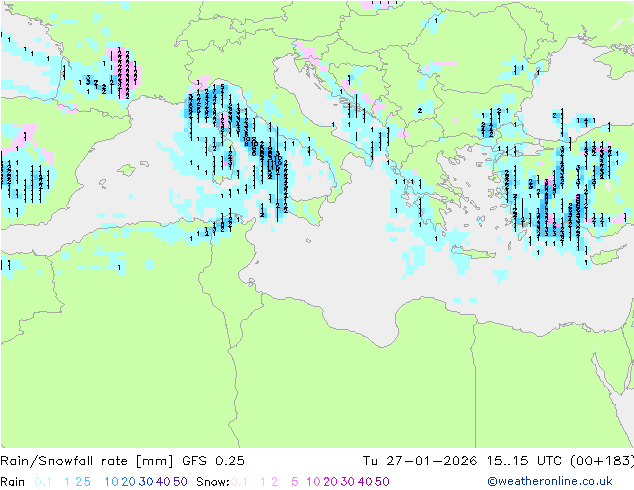Image resolution: width=634 pixels, height=490 pixels.
Task: Click the '15..15 UTC' time label
Action: point(524,461)
